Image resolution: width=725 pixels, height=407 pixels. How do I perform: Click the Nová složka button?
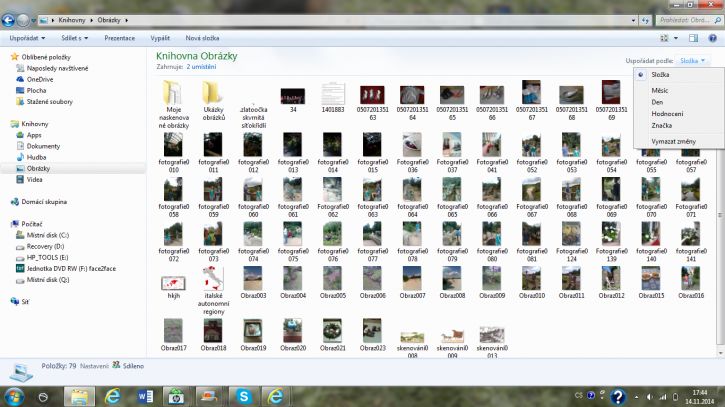(202, 38)
